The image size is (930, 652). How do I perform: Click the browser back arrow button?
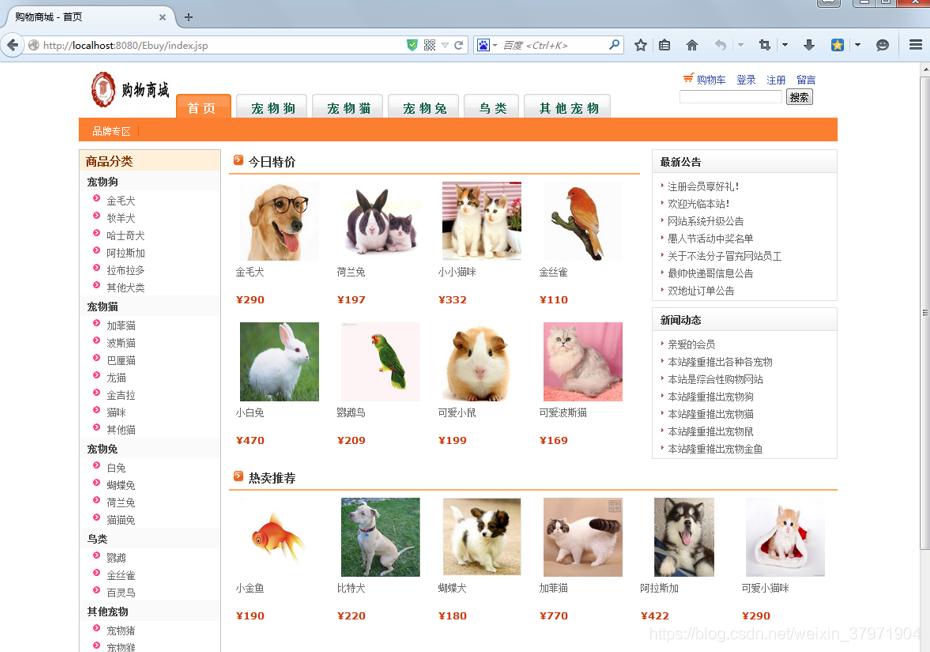point(12,45)
